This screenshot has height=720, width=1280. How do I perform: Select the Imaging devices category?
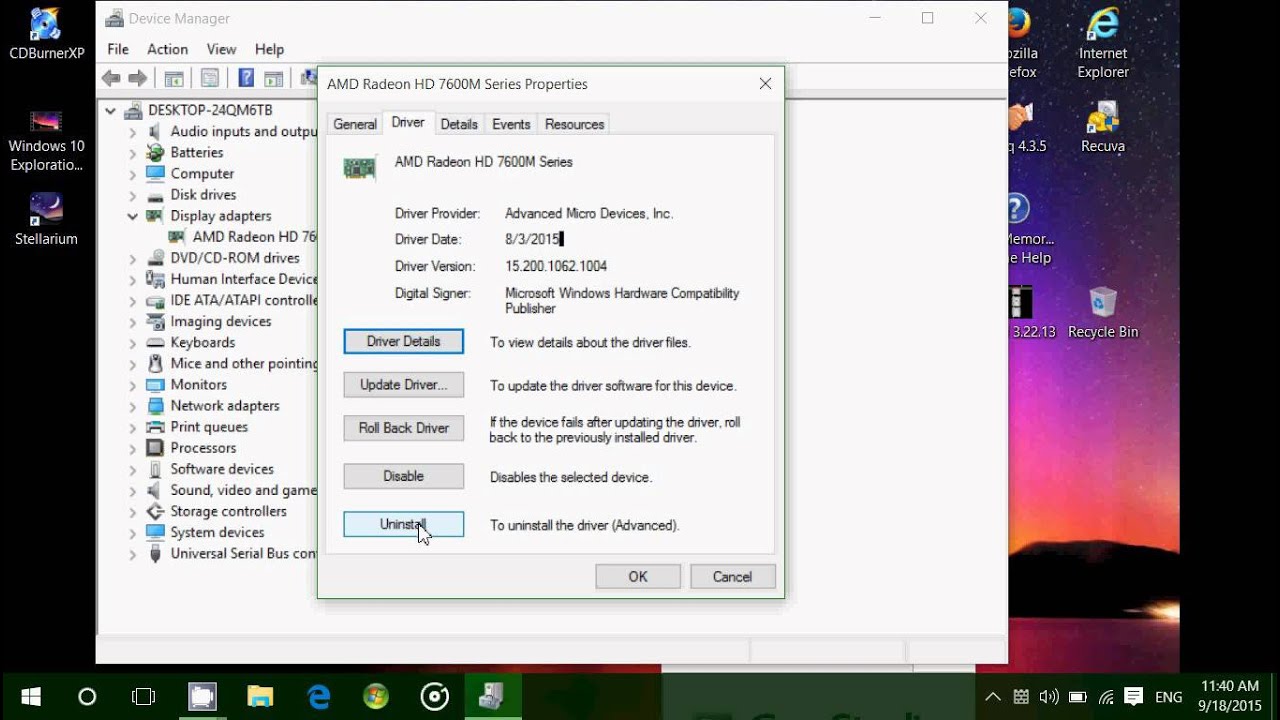[x=221, y=321]
